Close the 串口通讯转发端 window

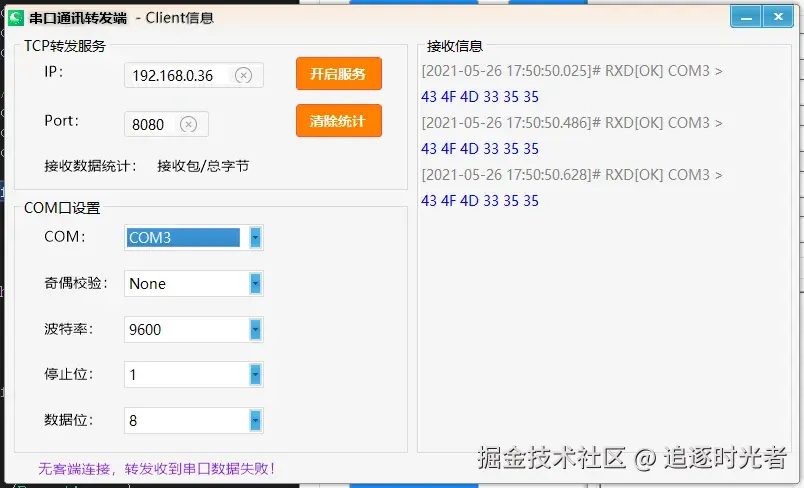tap(778, 17)
